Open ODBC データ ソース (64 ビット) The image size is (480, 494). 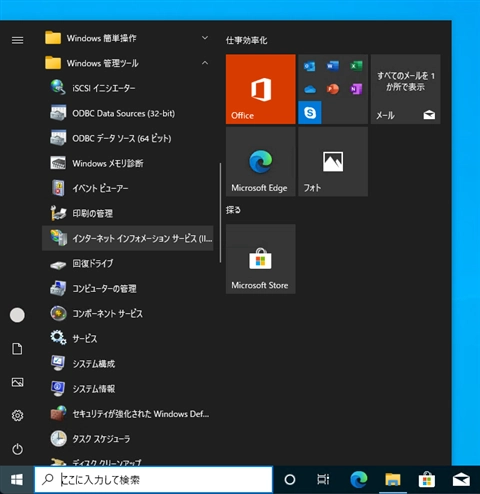pyautogui.click(x=128, y=138)
